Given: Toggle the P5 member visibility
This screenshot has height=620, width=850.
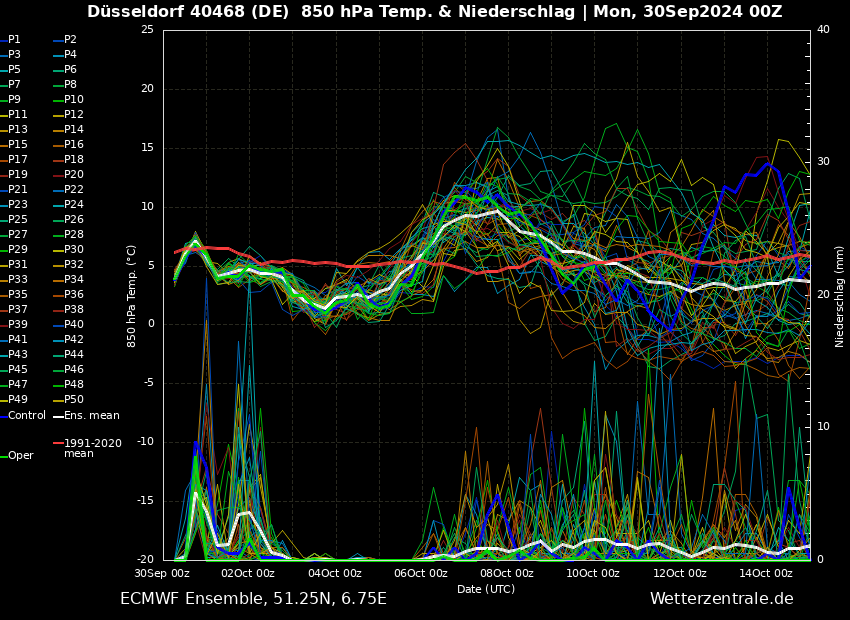Looking at the screenshot, I should point(13,67).
